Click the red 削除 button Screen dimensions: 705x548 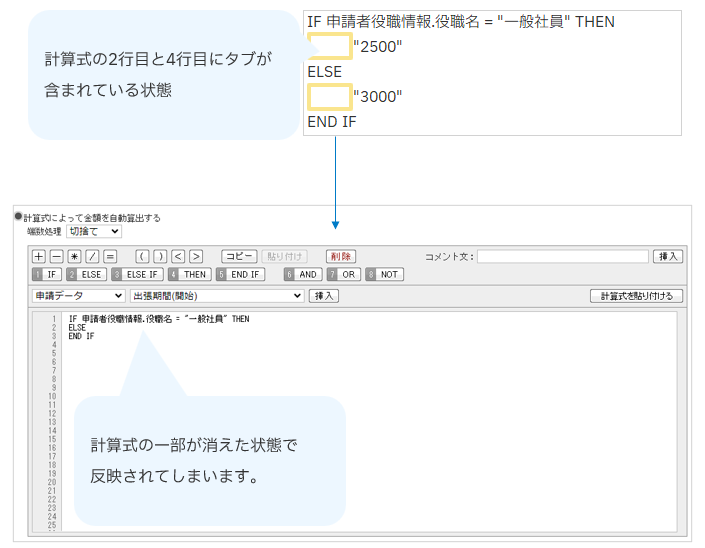340,257
